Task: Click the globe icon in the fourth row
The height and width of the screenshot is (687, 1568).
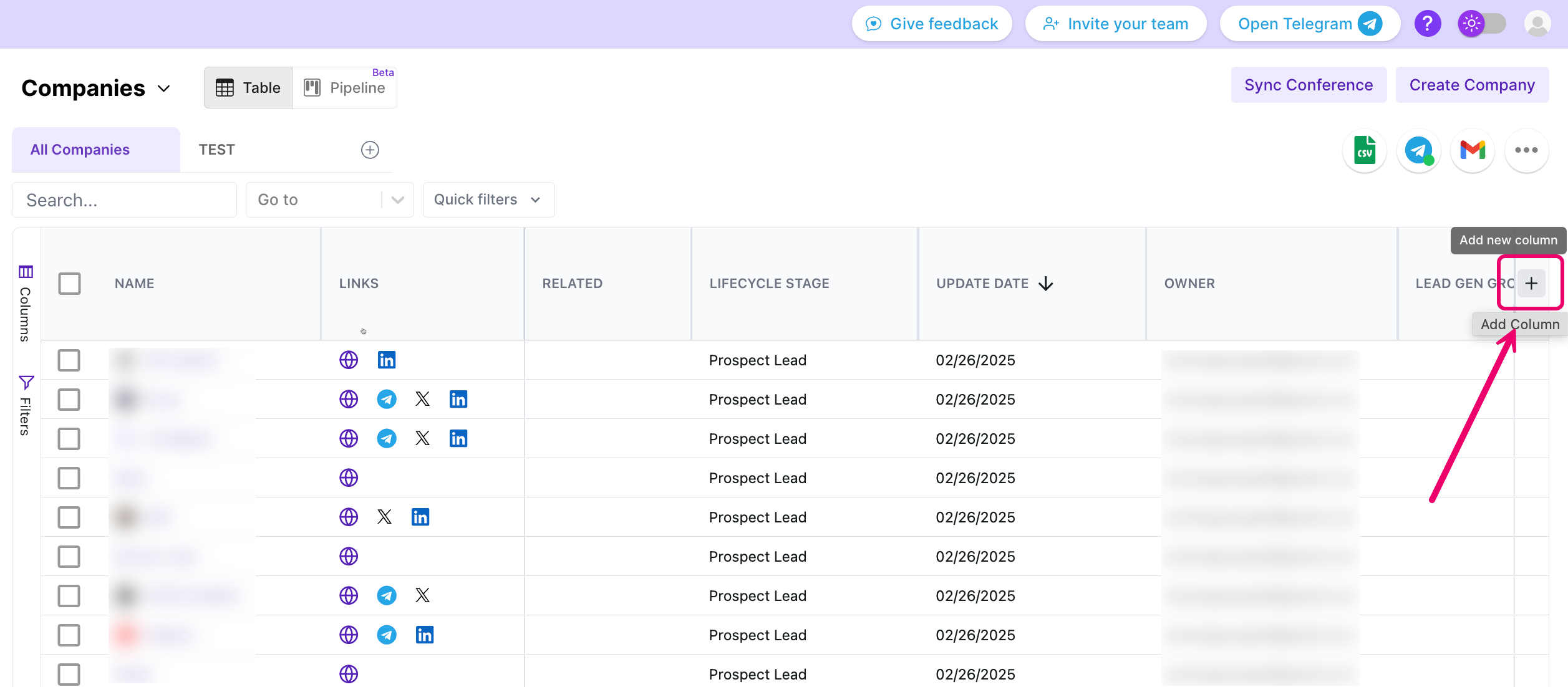Action: click(x=349, y=478)
